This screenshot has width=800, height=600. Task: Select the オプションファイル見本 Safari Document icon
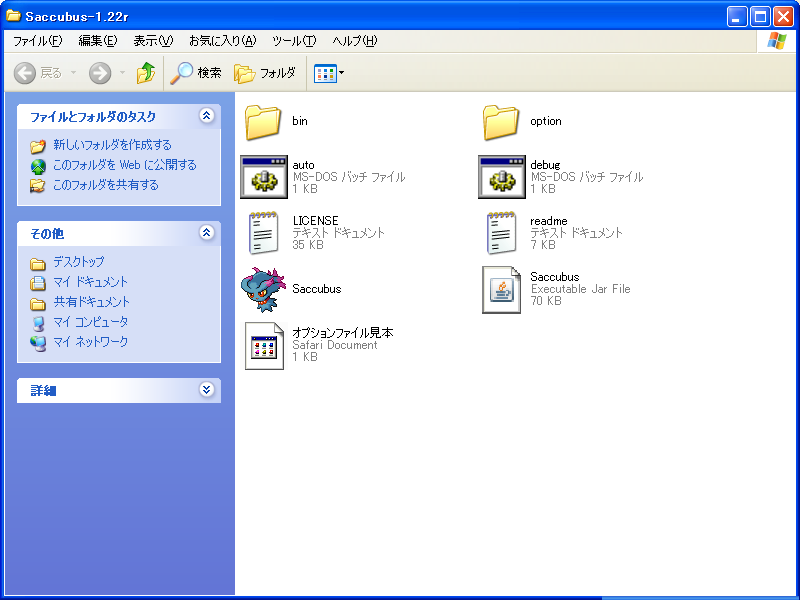pyautogui.click(x=264, y=345)
